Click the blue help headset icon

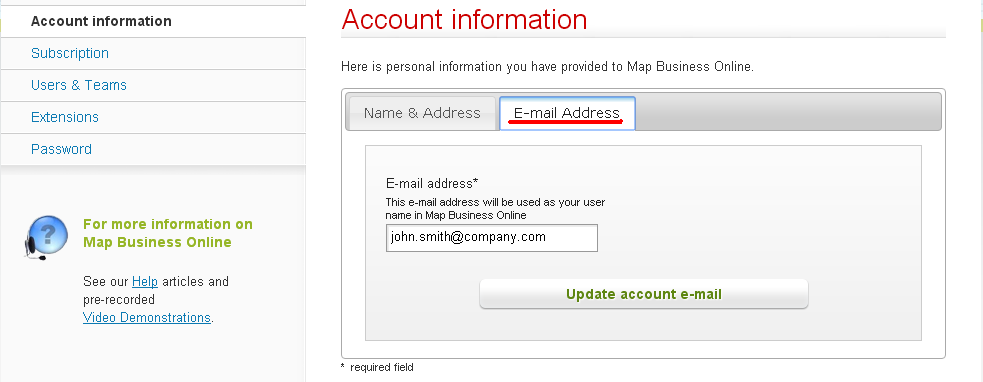46,238
